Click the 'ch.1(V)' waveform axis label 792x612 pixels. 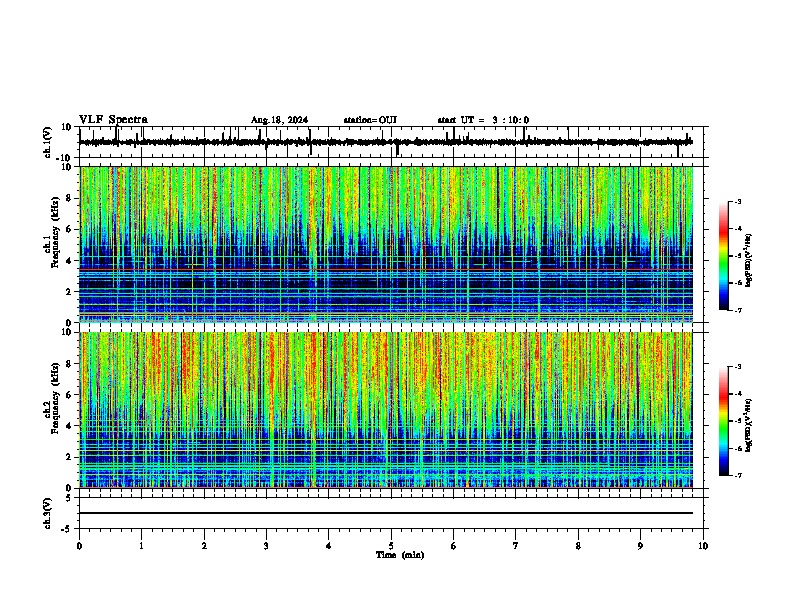[48, 142]
